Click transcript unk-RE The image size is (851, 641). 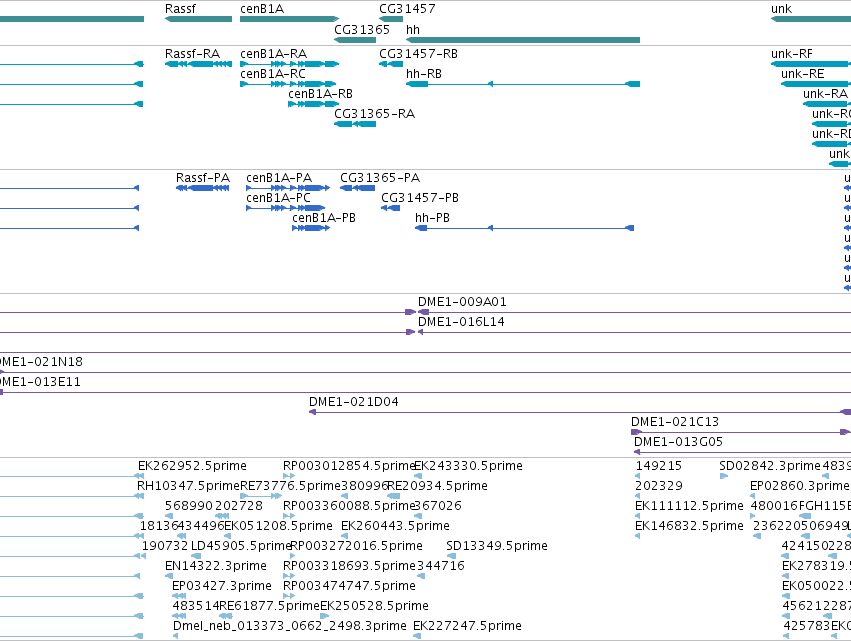pos(802,74)
